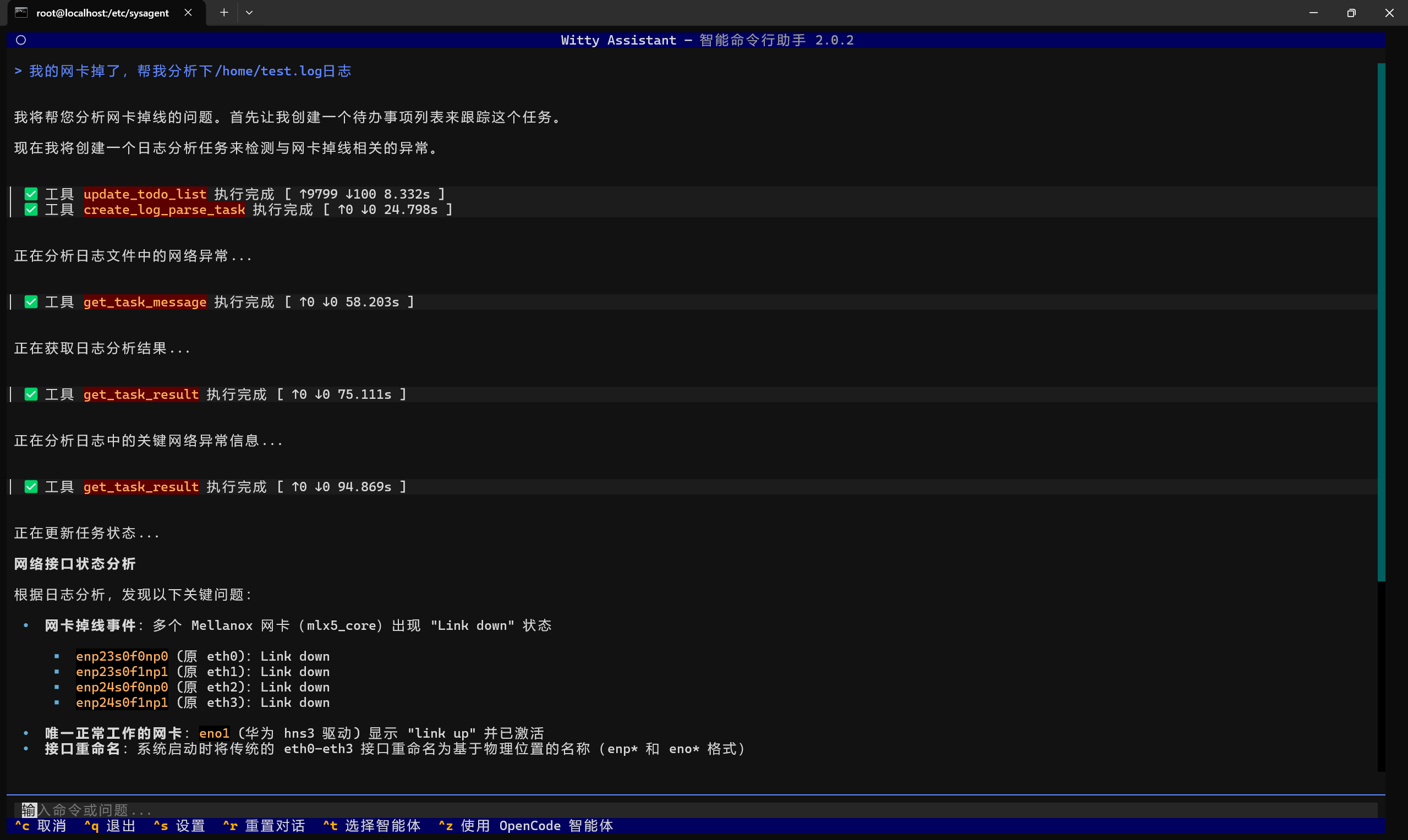
Task: Click the terminal icon on the active tab
Action: pyautogui.click(x=21, y=13)
